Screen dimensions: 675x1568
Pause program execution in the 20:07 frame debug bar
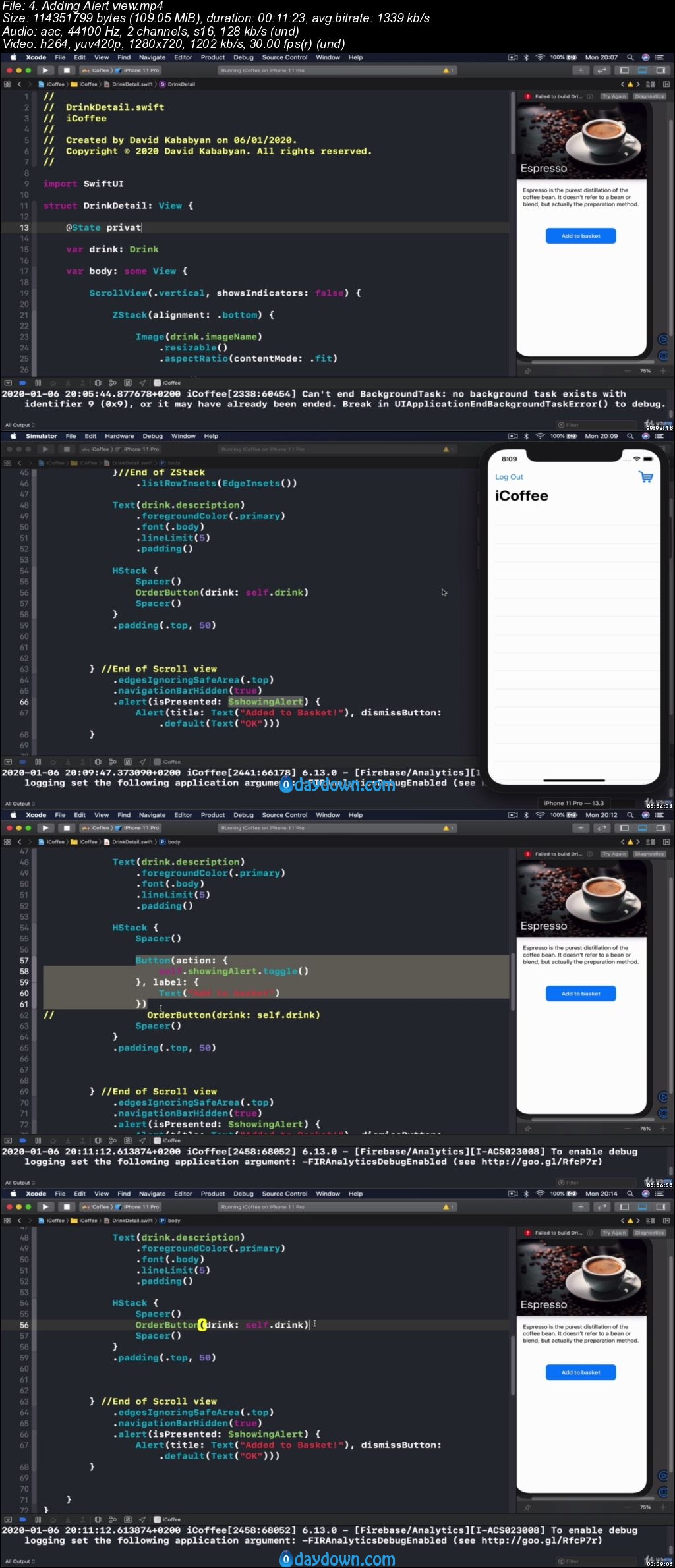(38, 383)
